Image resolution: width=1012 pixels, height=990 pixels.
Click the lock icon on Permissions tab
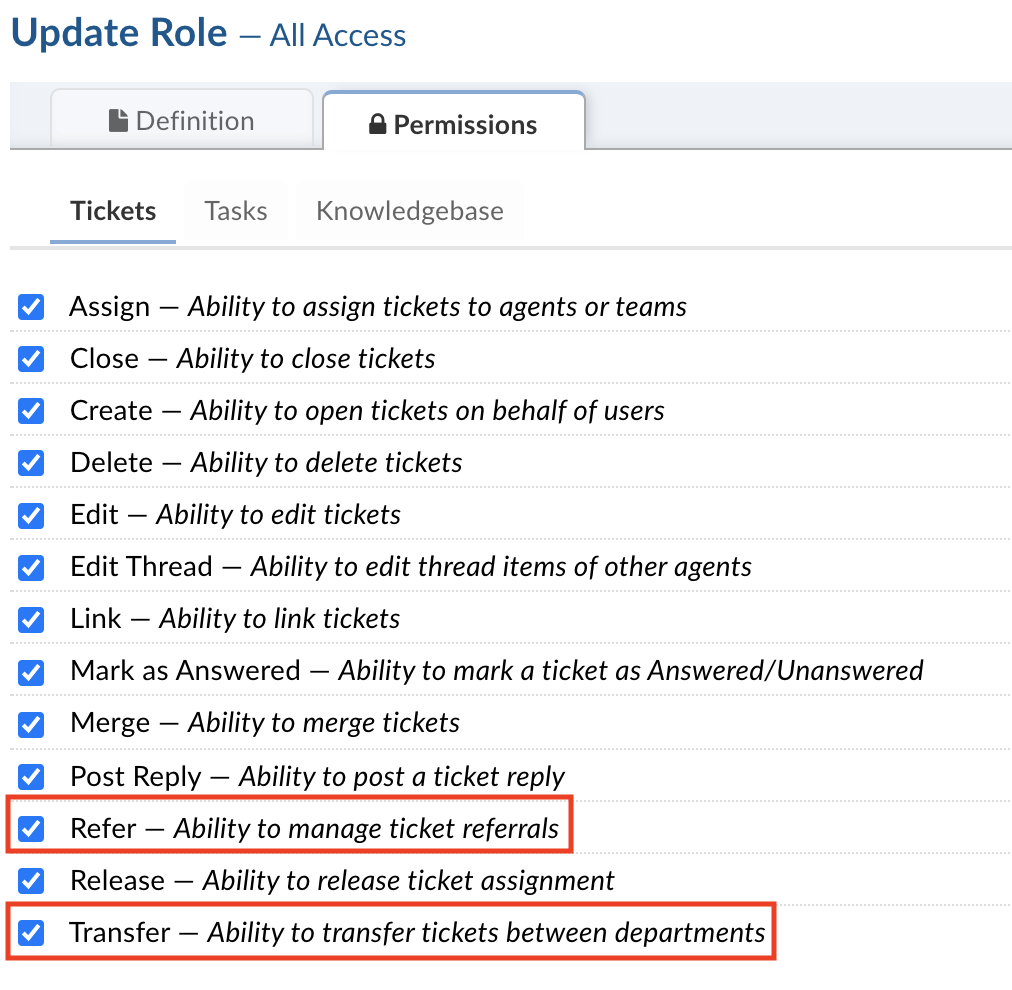click(x=378, y=125)
